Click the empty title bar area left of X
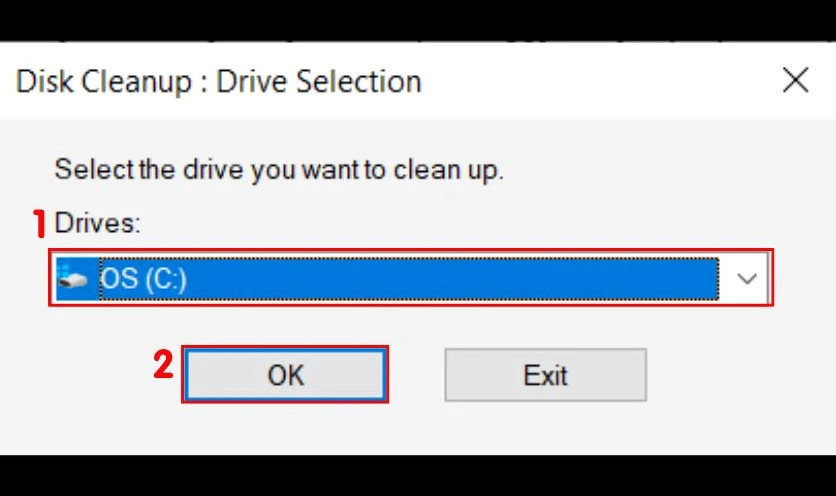The image size is (836, 496). point(600,81)
